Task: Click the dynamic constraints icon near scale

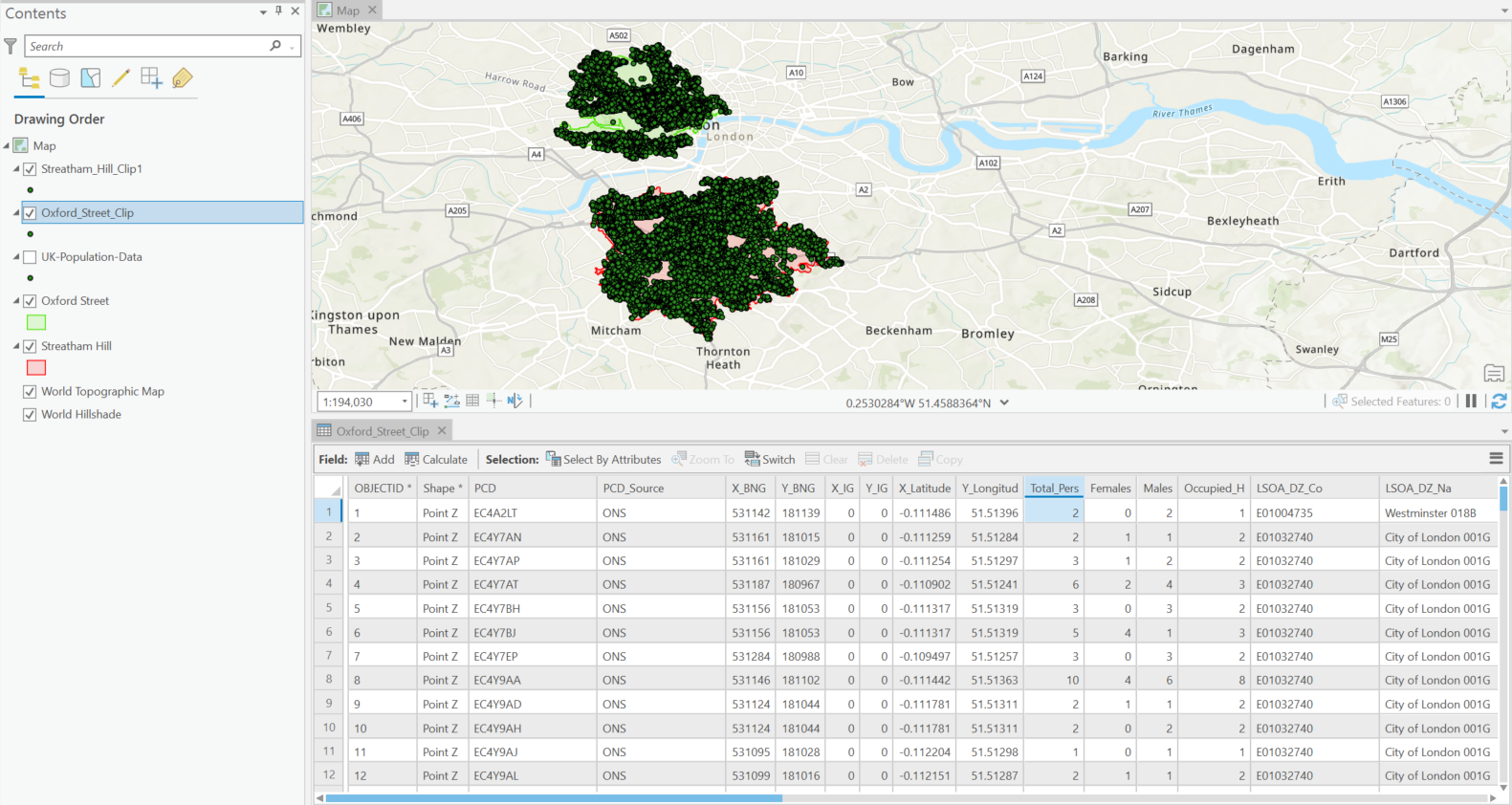Action: 451,401
